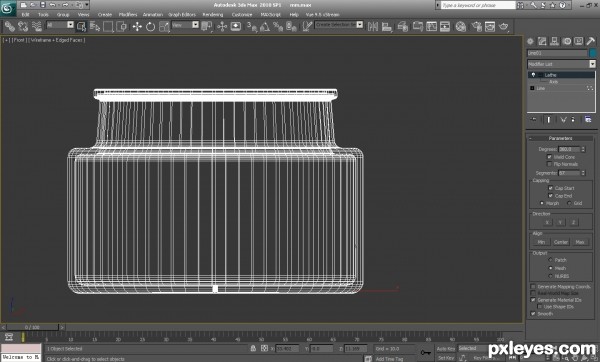Screen dimensions: 600x362
Task: Click the Render Production teapot icon
Action: (x=504, y=26)
